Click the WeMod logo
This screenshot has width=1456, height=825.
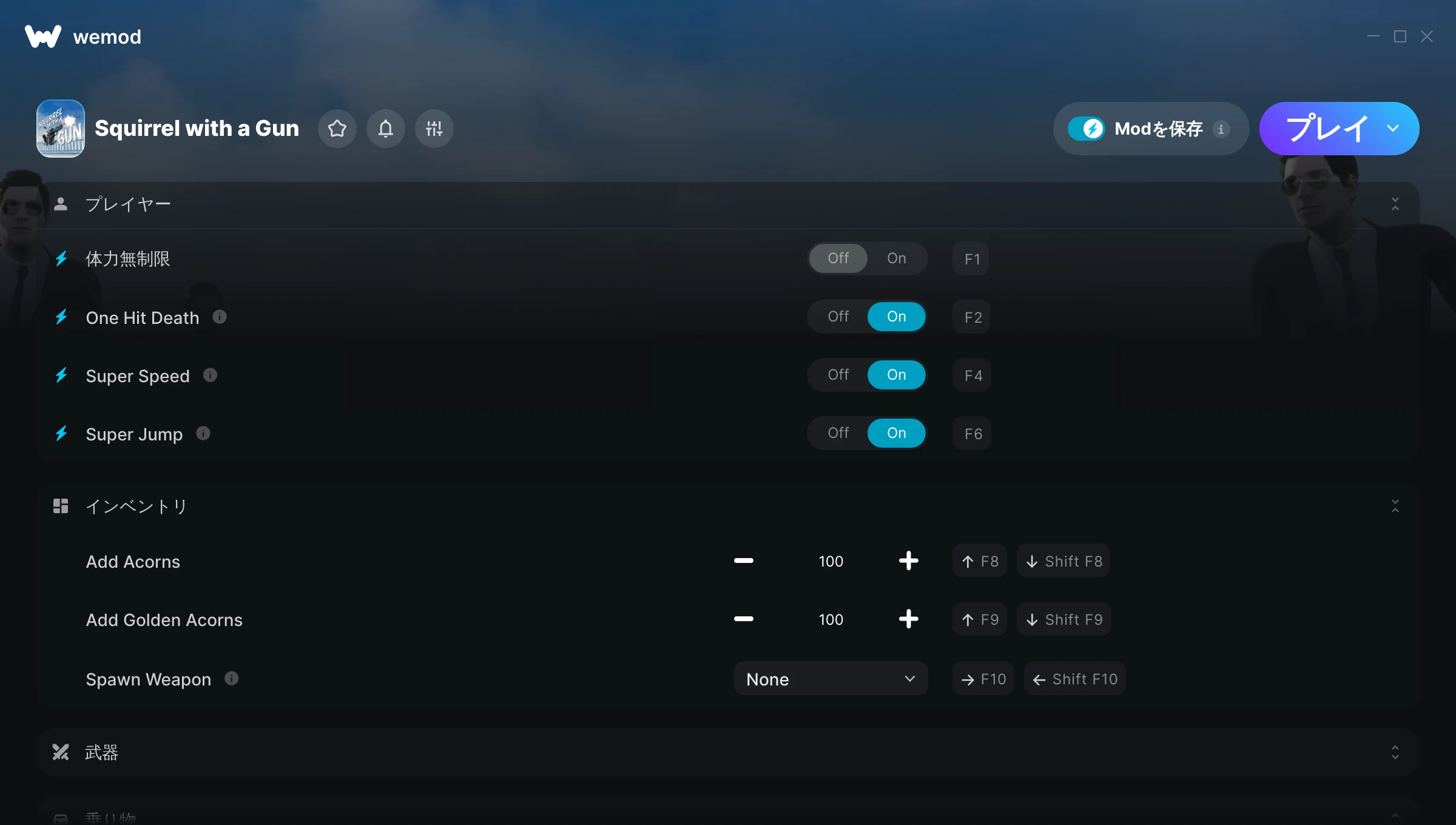tap(43, 36)
